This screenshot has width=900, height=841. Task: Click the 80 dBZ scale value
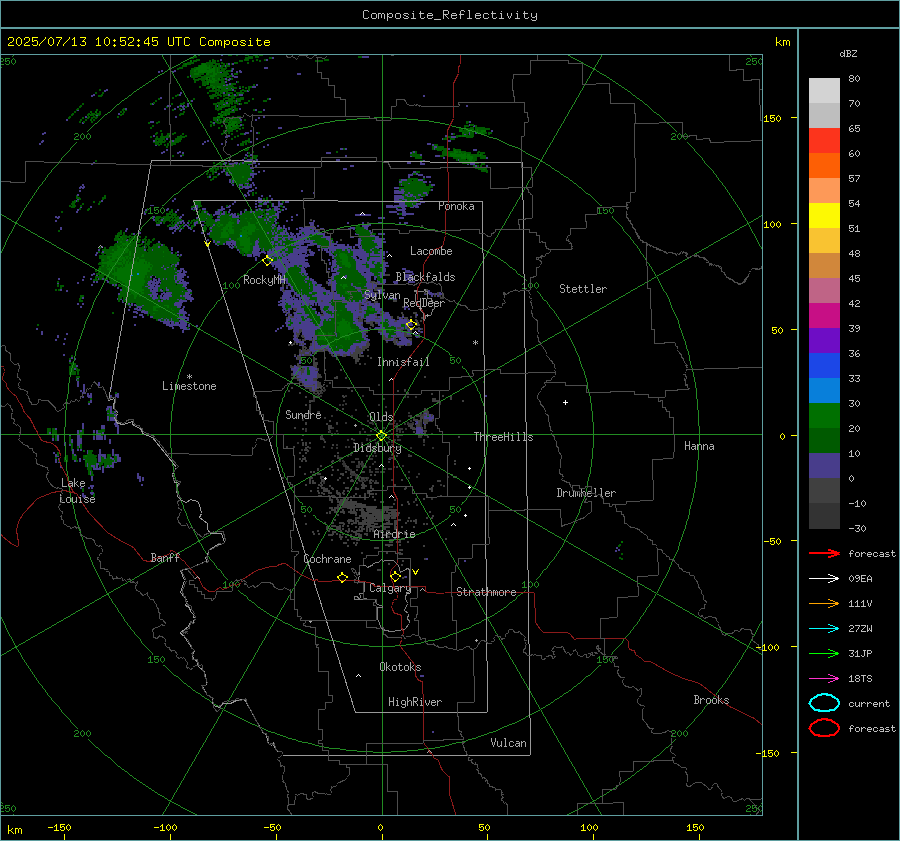point(854,79)
